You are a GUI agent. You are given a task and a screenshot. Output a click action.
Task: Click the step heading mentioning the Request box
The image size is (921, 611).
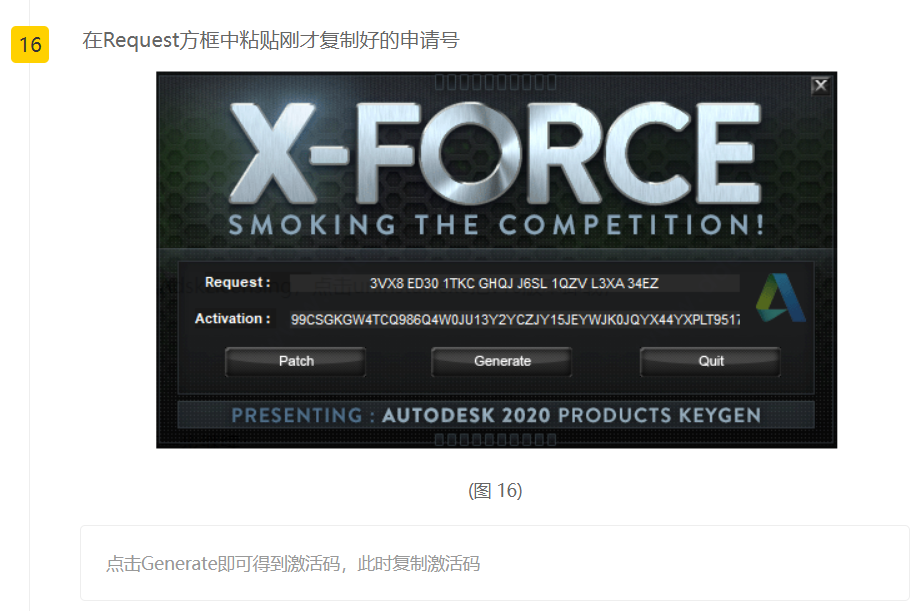pos(271,41)
